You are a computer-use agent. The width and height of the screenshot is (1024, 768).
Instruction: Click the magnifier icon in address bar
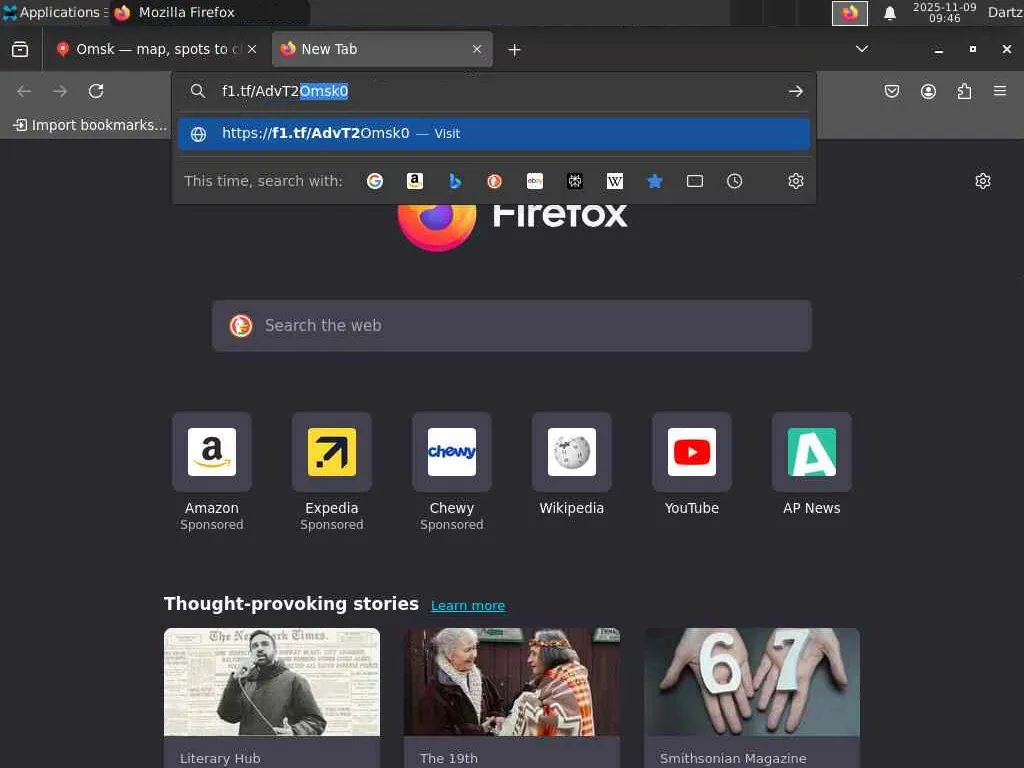coord(198,91)
